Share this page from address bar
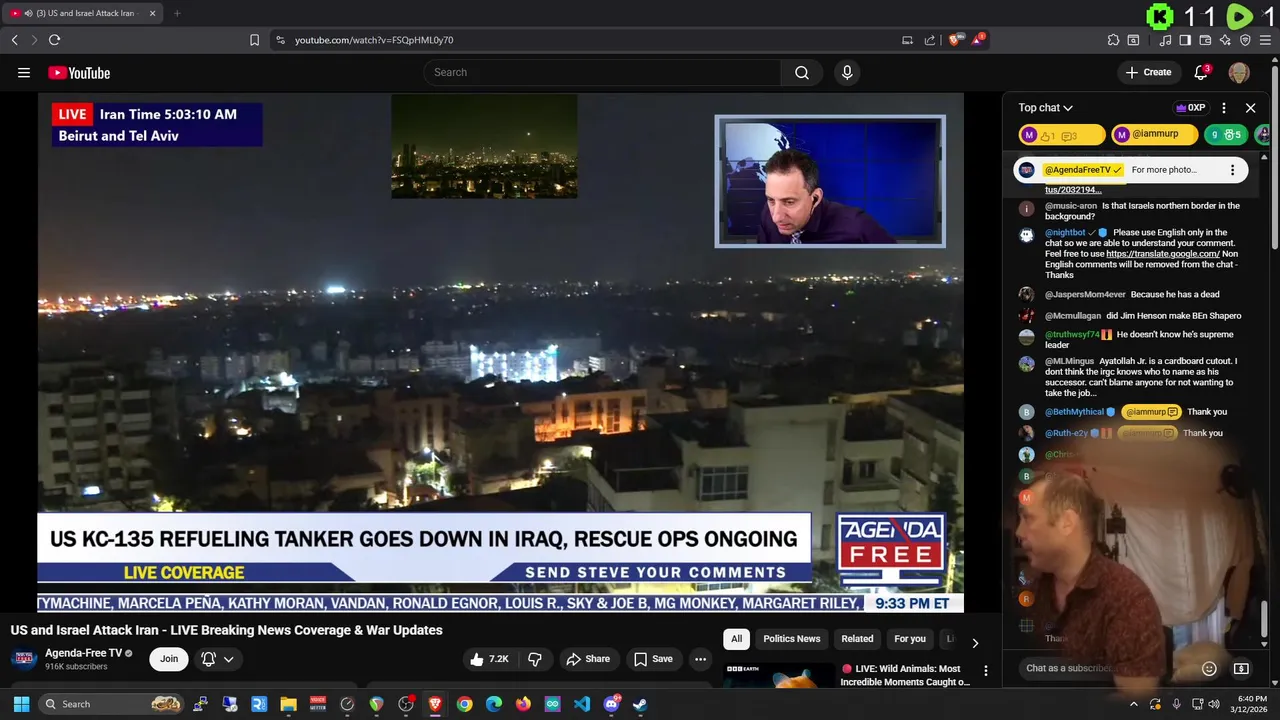Screen dimensions: 1280x720 tap(930, 40)
